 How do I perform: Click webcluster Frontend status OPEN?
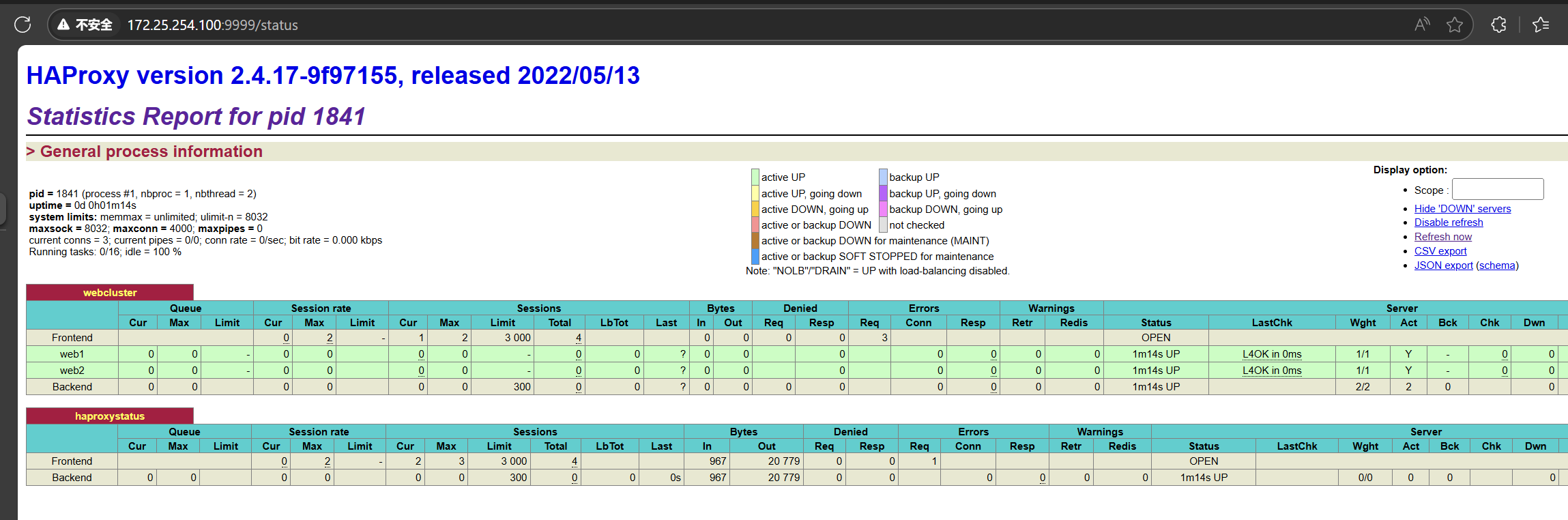click(x=1156, y=337)
